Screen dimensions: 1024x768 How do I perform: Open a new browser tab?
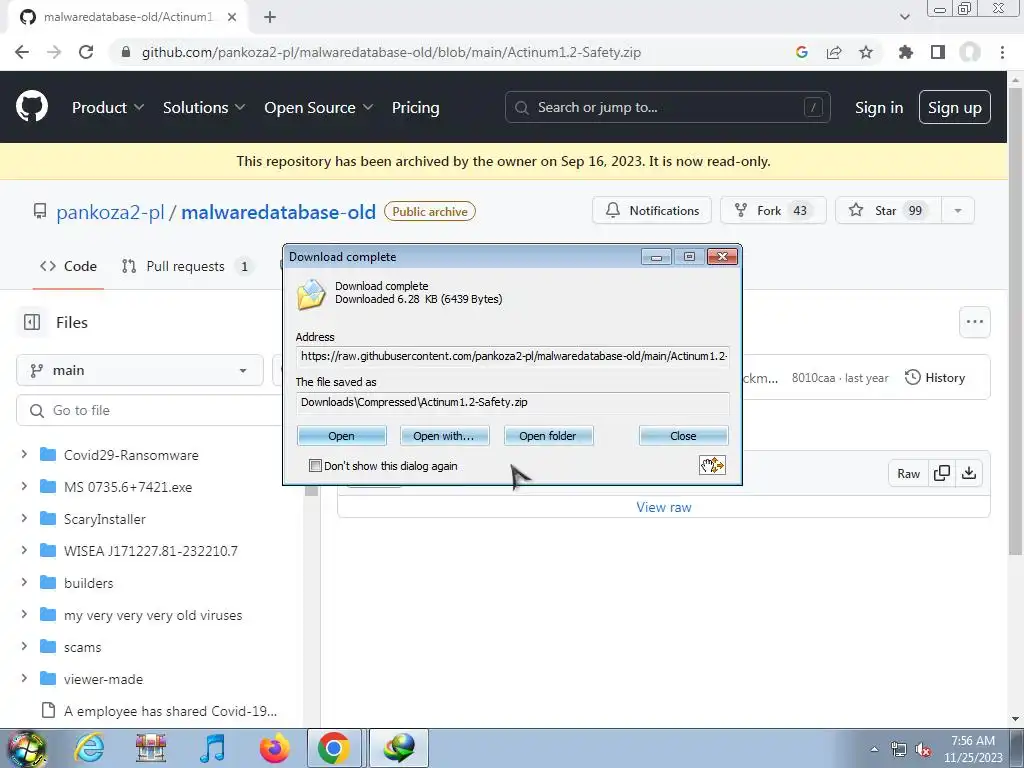click(x=270, y=17)
